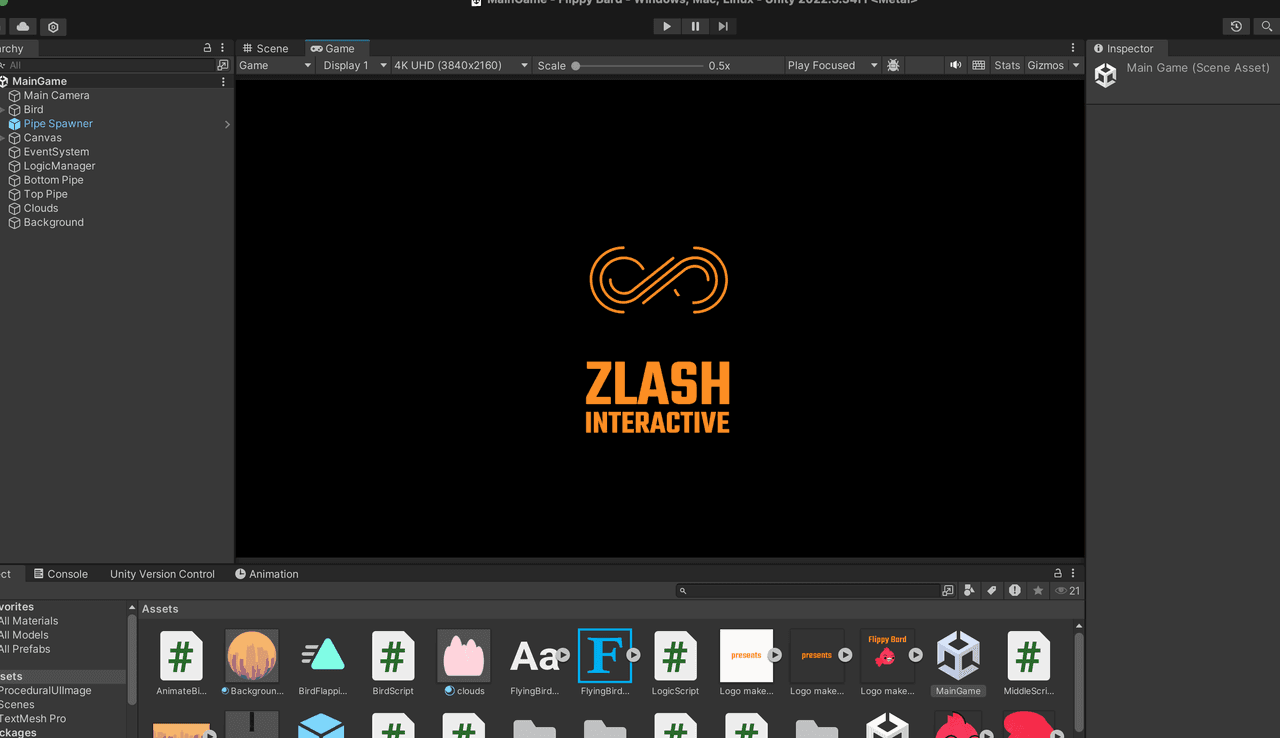This screenshot has width=1280, height=738.
Task: Toggle frame debugger bug icon
Action: (x=893, y=65)
